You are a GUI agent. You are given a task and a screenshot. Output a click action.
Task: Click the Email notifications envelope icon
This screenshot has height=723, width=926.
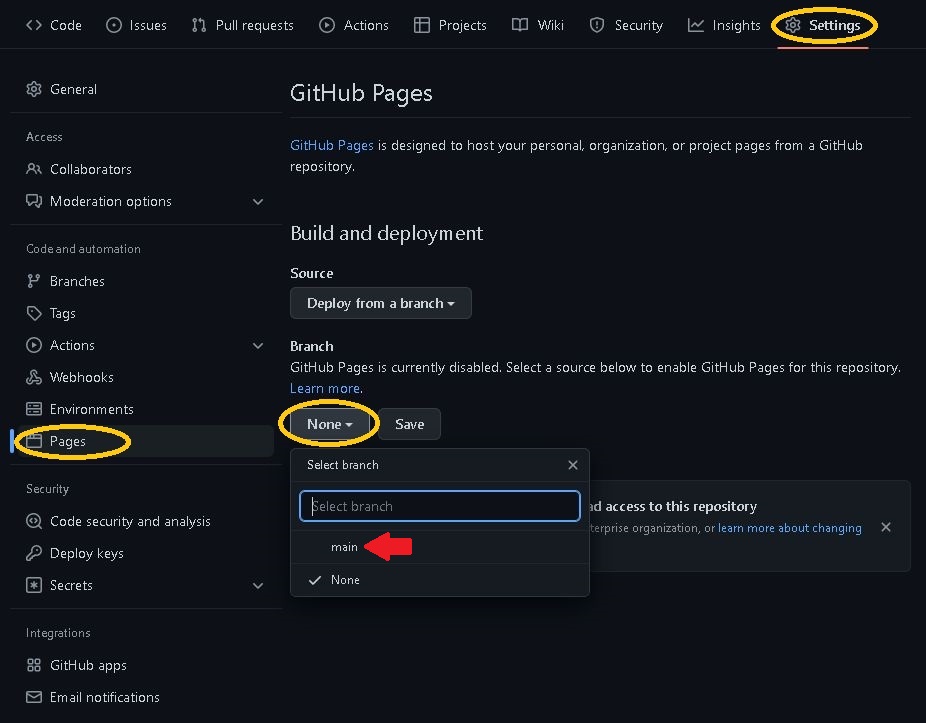point(34,697)
